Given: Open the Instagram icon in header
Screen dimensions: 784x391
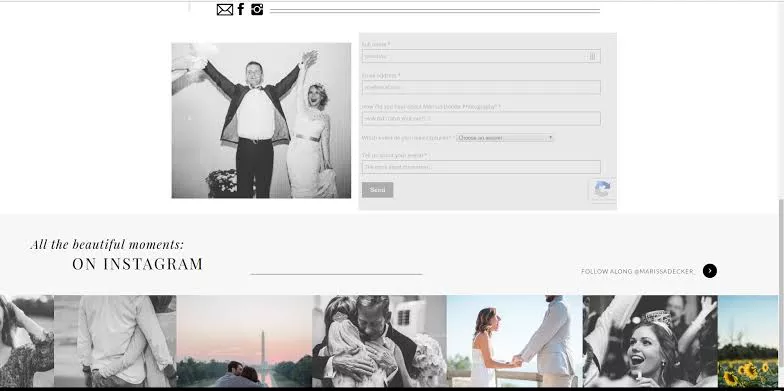Looking at the screenshot, I should (257, 9).
